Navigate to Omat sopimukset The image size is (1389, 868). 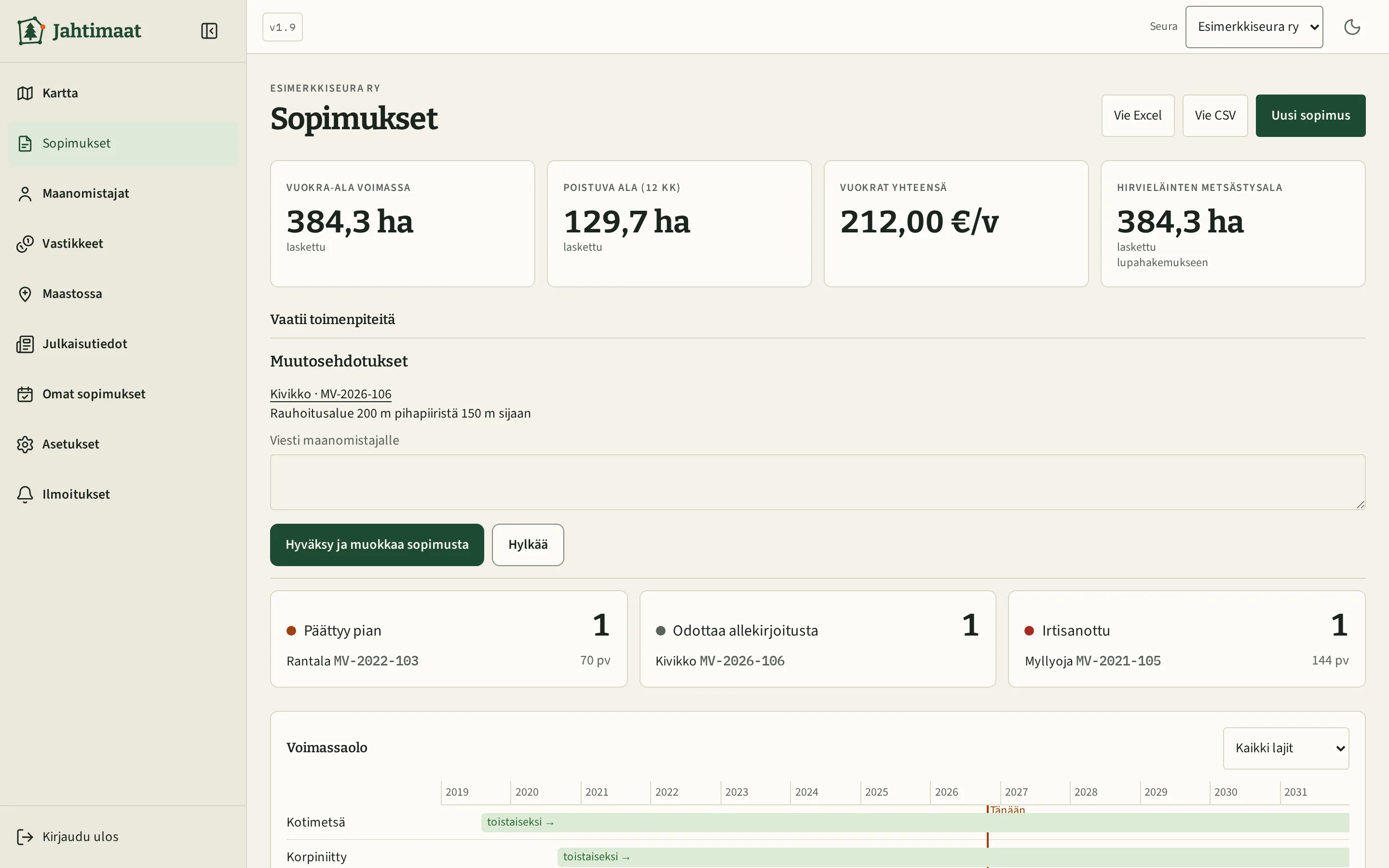pyautogui.click(x=123, y=394)
